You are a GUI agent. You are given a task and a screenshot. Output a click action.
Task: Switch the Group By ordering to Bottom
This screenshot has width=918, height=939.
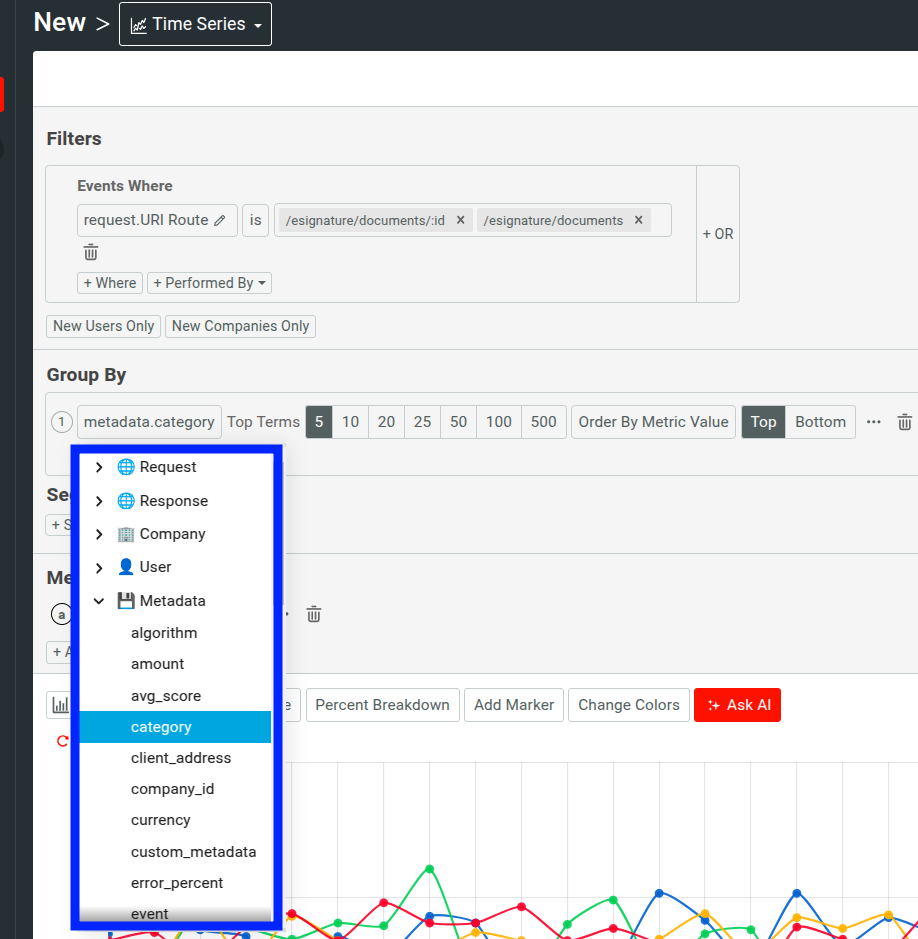tap(820, 421)
